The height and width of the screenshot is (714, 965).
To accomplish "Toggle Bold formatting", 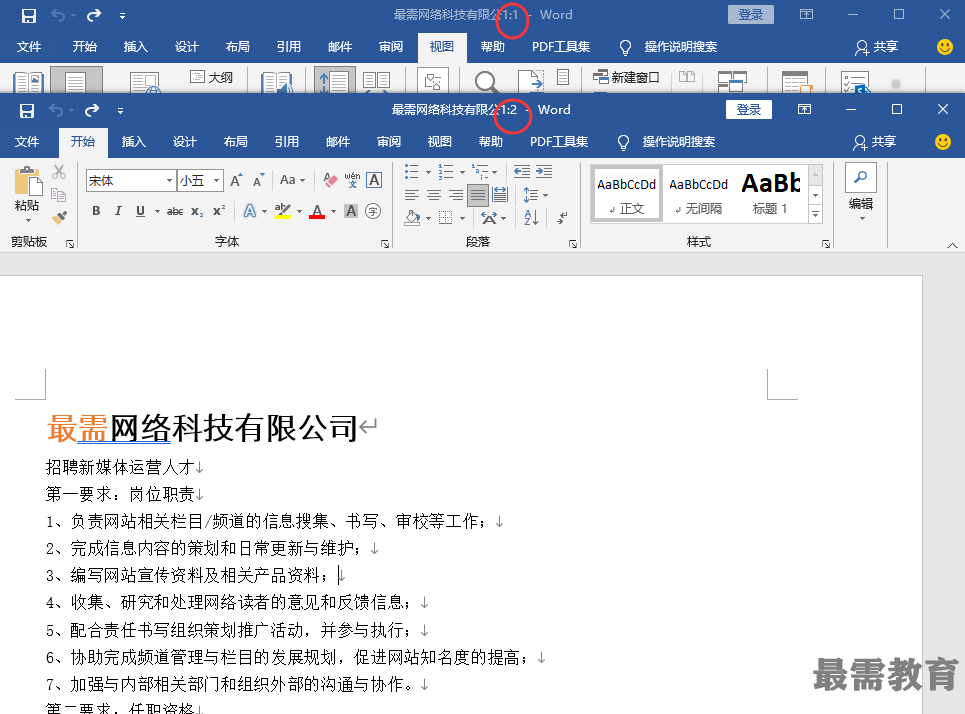I will click(96, 211).
